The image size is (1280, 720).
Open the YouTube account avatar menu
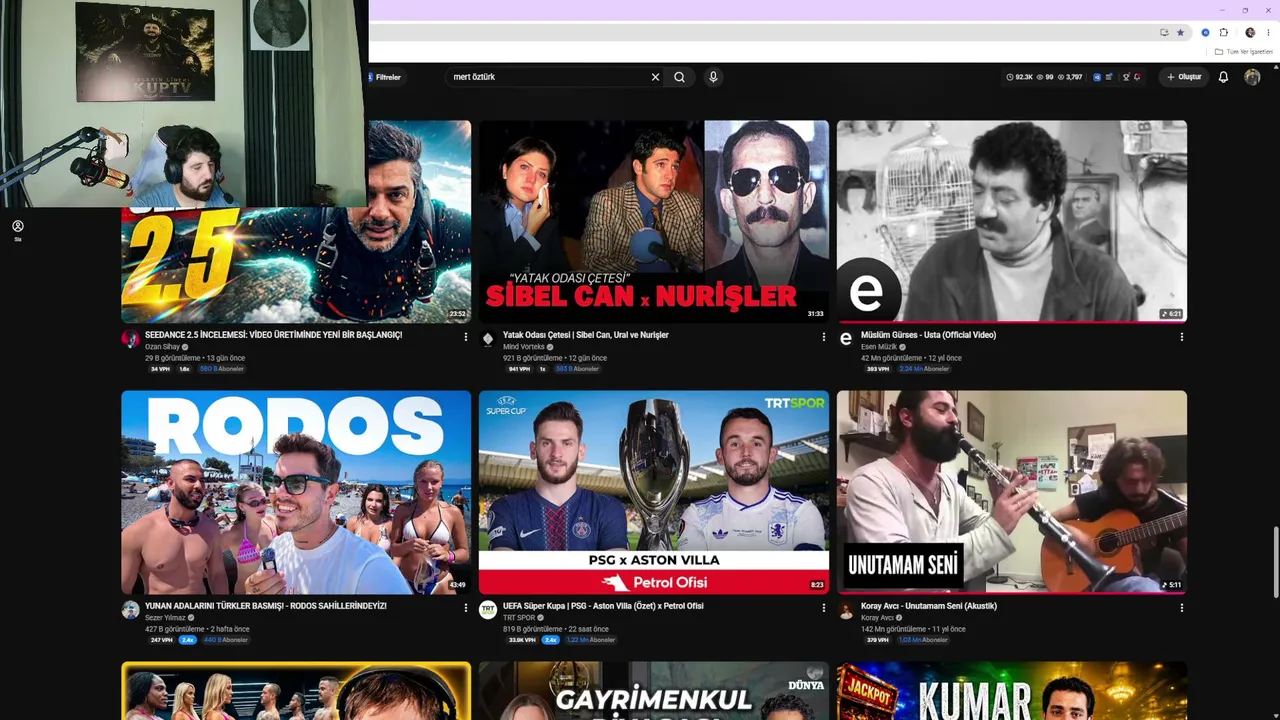[x=1252, y=77]
